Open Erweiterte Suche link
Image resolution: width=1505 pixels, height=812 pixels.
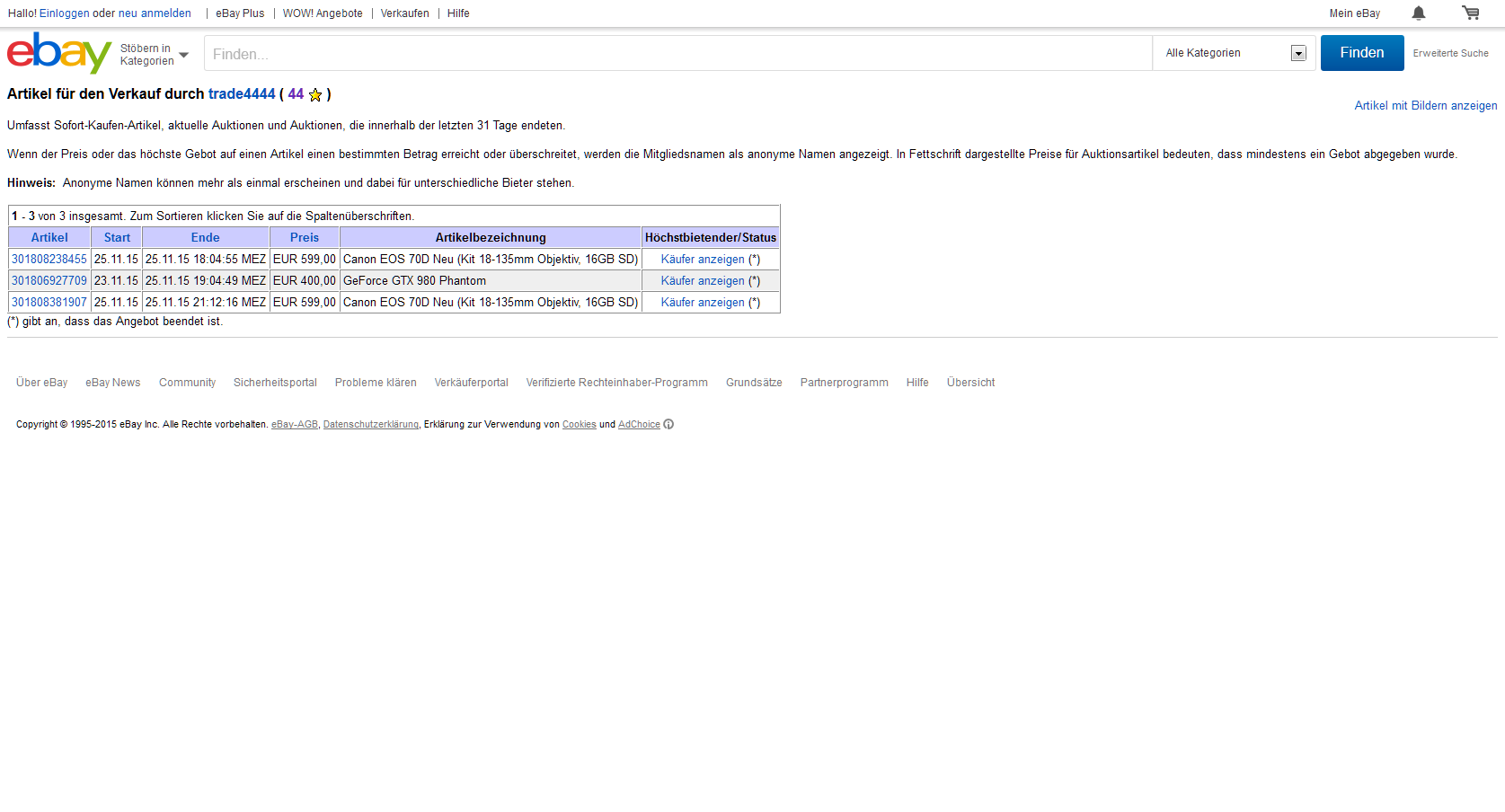point(1450,53)
